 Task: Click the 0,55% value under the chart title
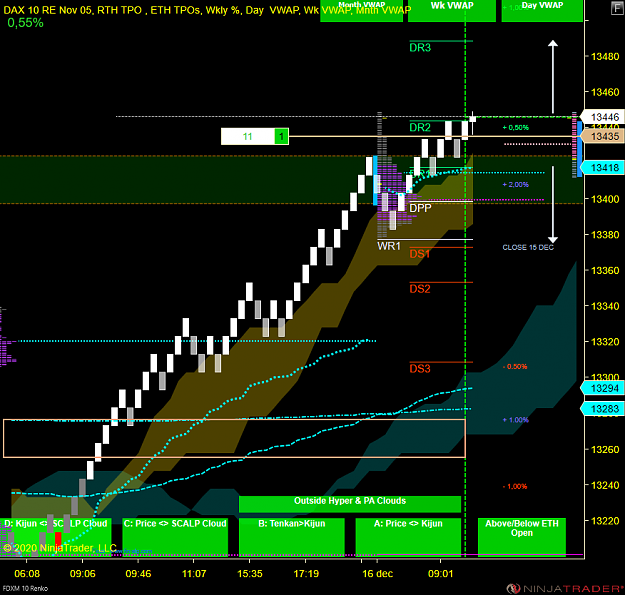tap(26, 23)
